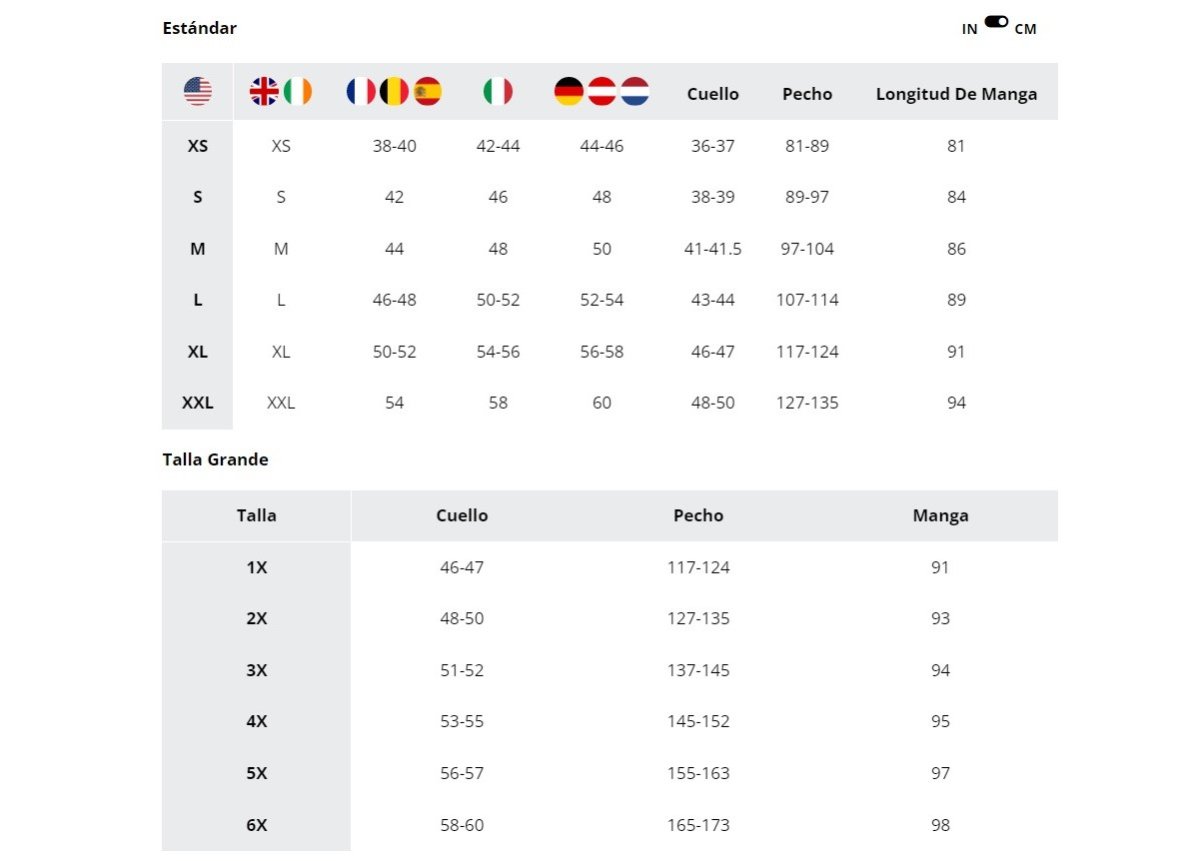Click the Spain flag icon

coord(428,92)
